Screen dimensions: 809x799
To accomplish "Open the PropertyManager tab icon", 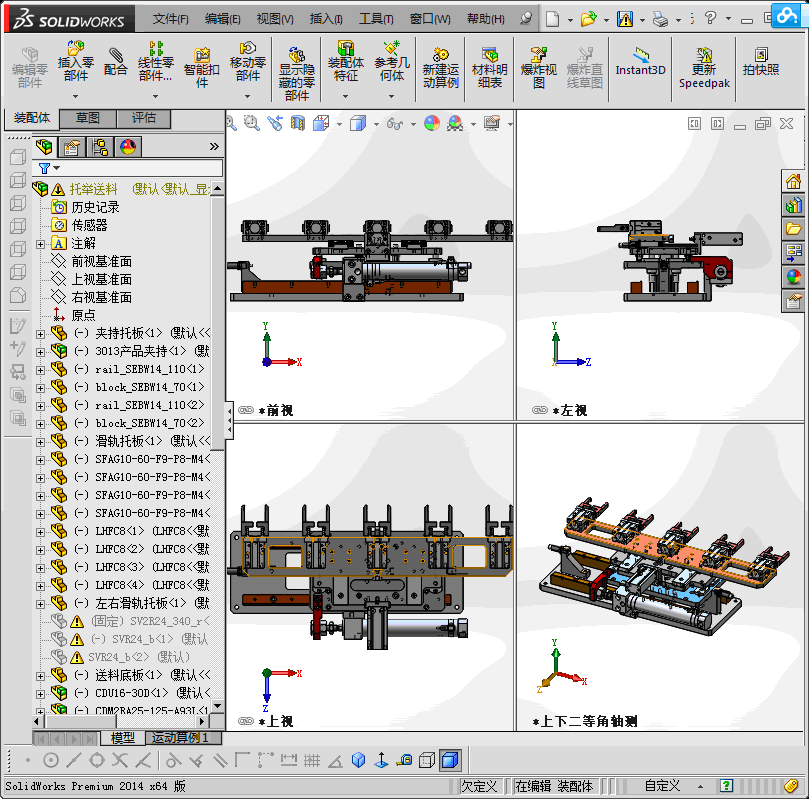I will click(x=72, y=147).
